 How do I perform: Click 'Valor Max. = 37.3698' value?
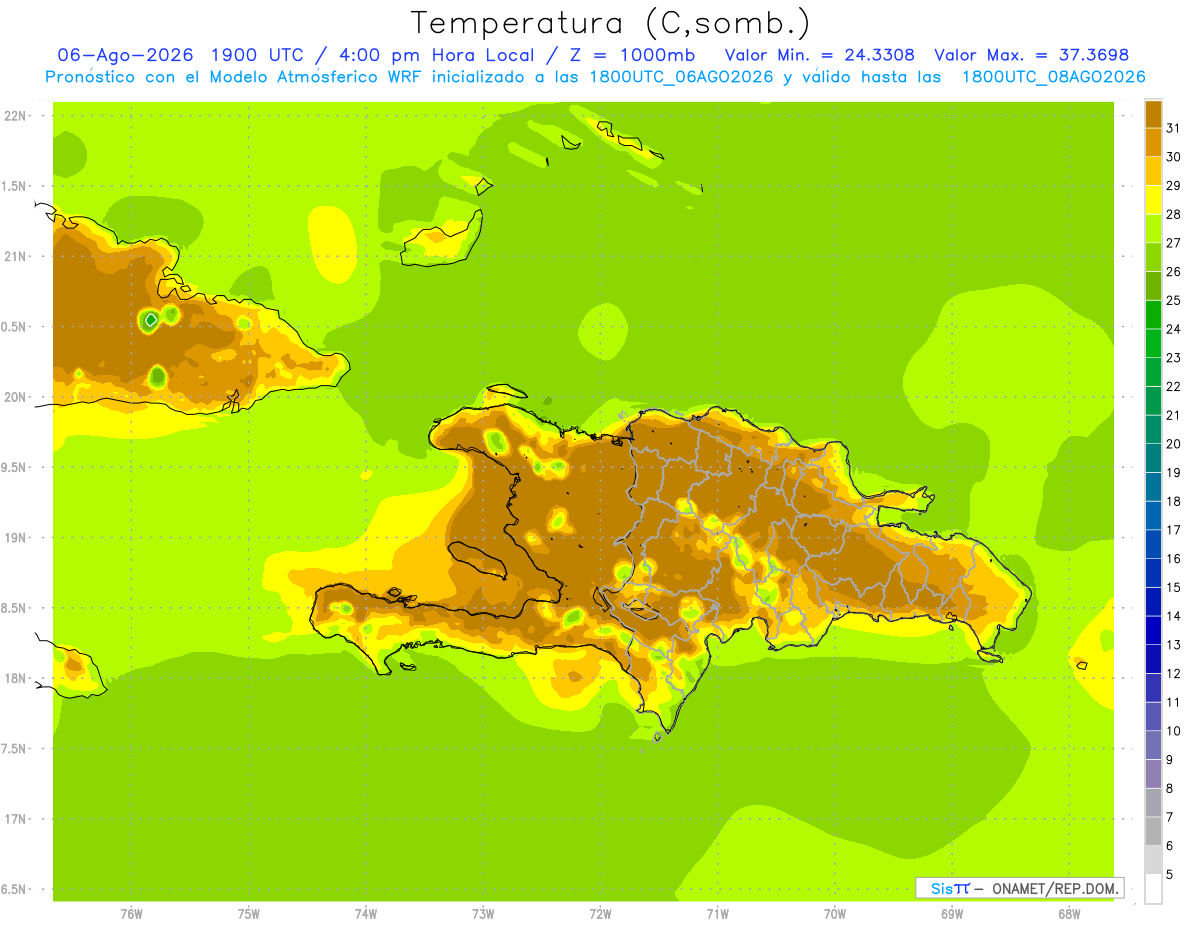click(x=1031, y=55)
